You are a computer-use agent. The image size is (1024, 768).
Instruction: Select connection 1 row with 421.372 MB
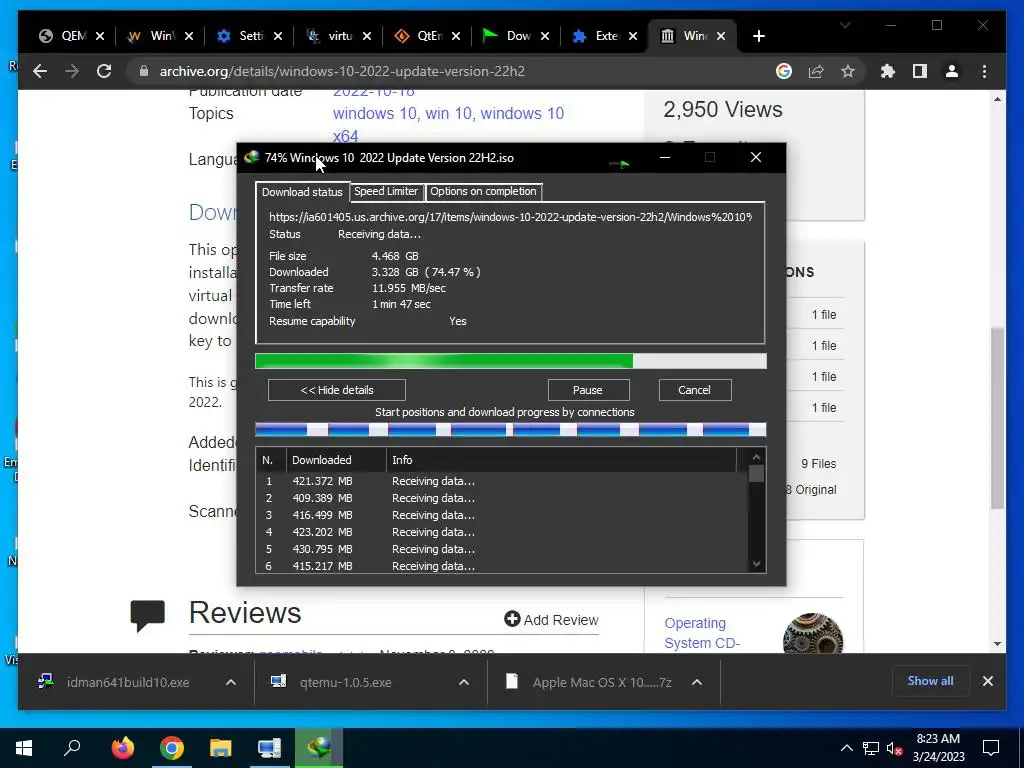point(502,481)
